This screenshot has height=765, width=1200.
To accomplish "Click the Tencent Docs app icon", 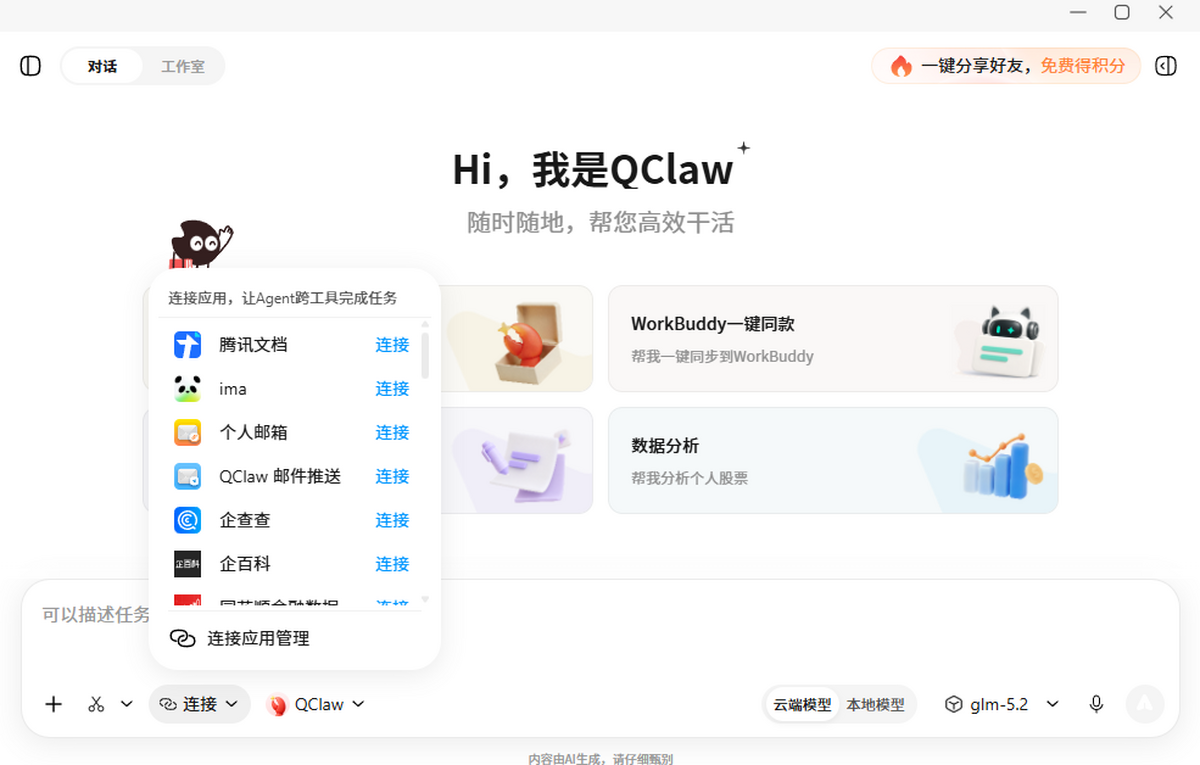I will click(x=188, y=345).
